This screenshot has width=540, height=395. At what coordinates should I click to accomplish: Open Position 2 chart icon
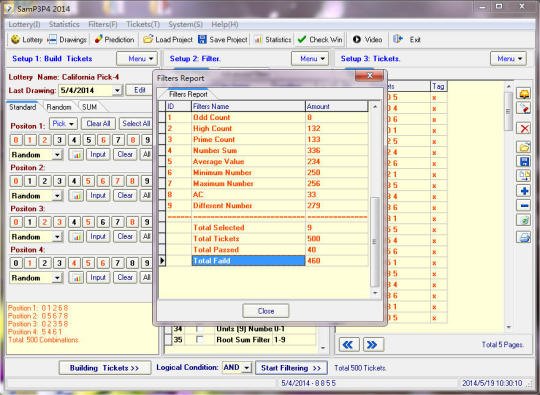point(76,196)
